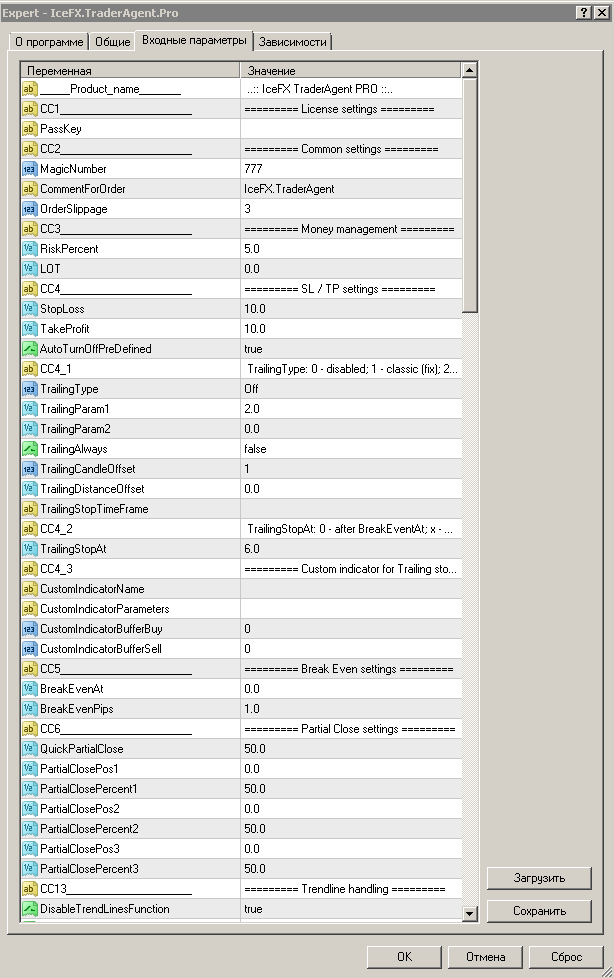Open the Зависимости tab
This screenshot has height=978, width=614.
click(293, 42)
